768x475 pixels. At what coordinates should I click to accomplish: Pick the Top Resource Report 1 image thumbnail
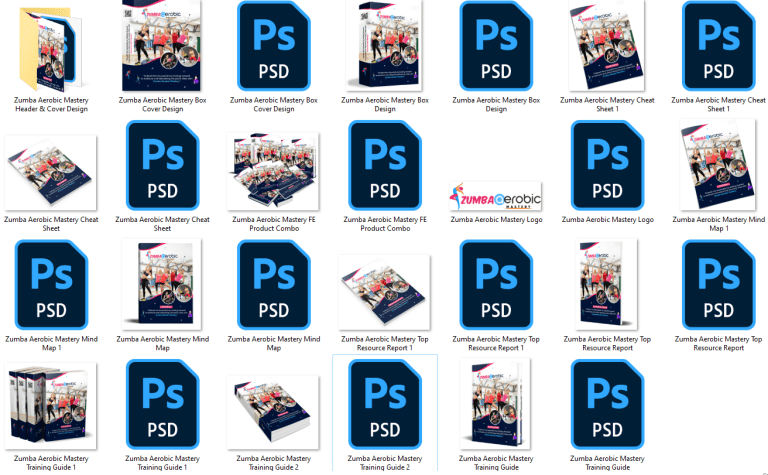coord(385,288)
